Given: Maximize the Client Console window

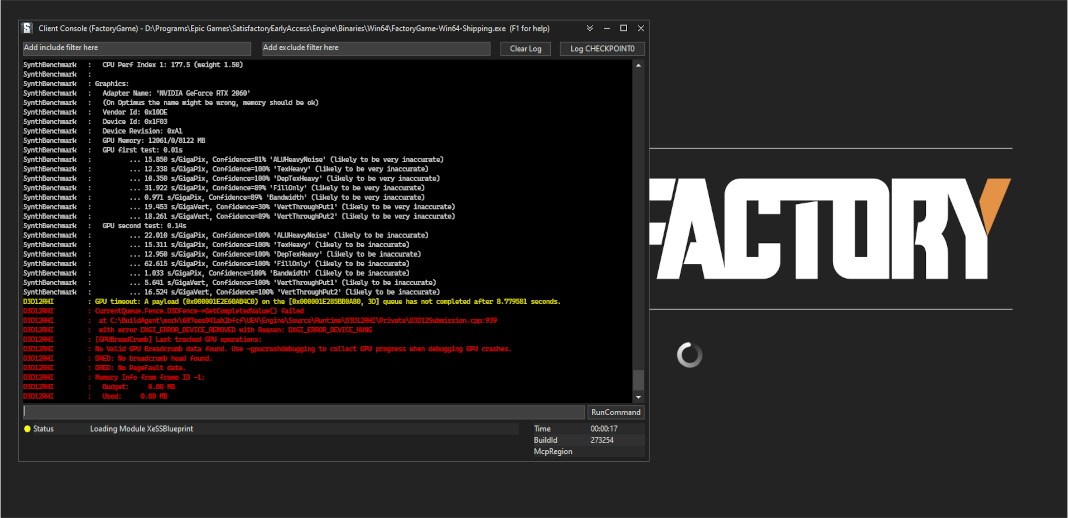Looking at the screenshot, I should [623, 29].
